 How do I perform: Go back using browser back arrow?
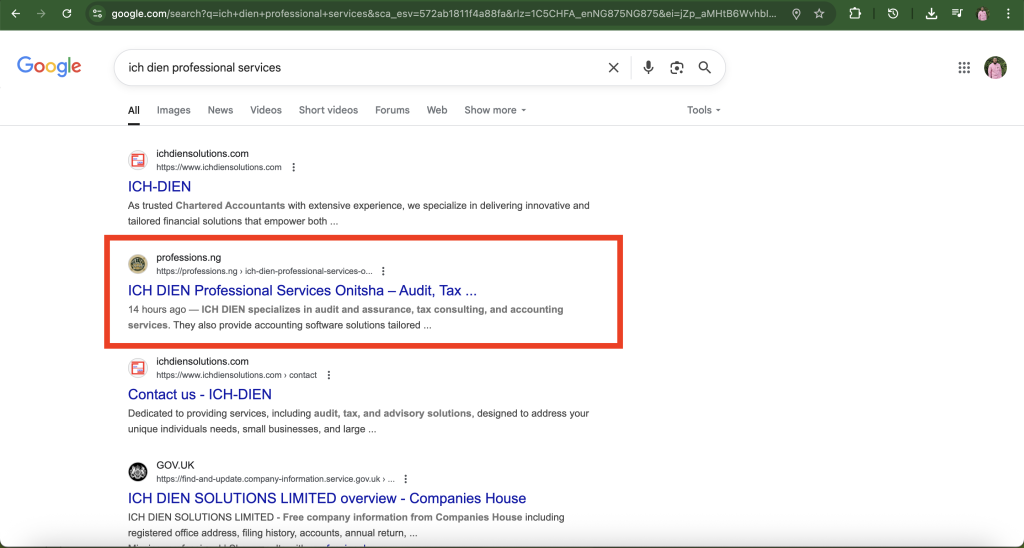[16, 13]
